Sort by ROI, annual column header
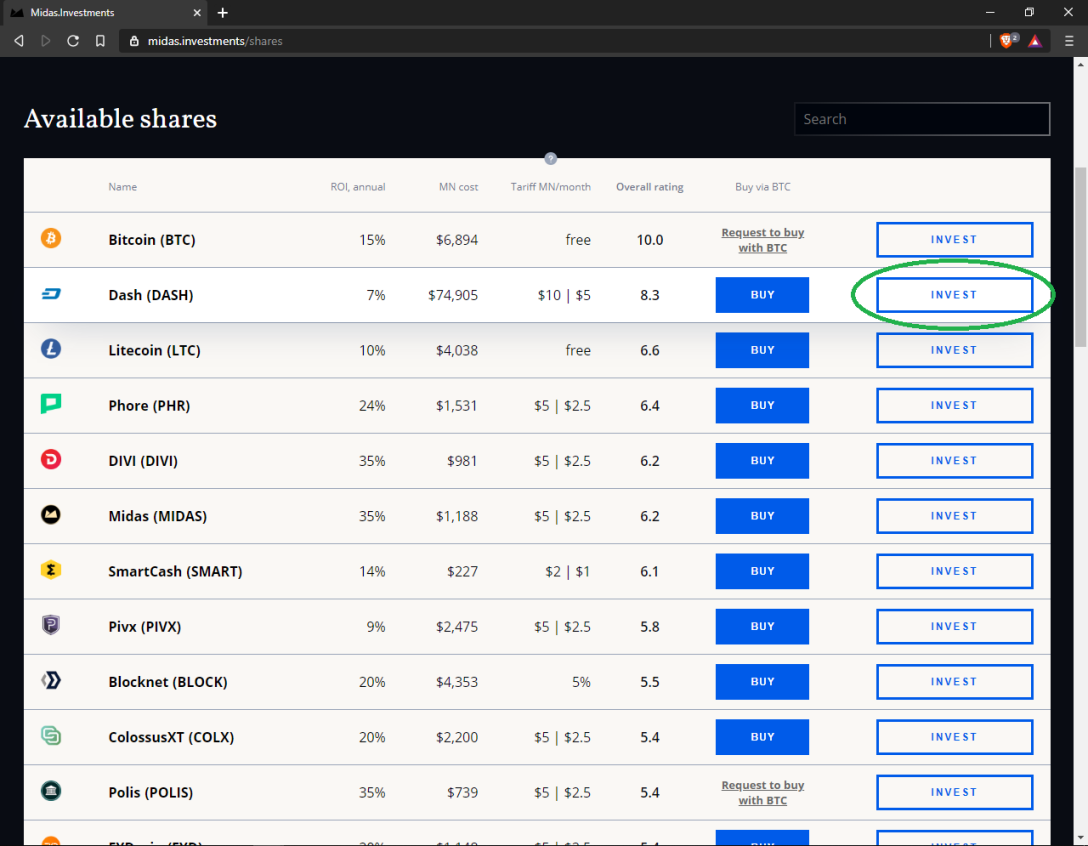1088x846 pixels. [357, 187]
